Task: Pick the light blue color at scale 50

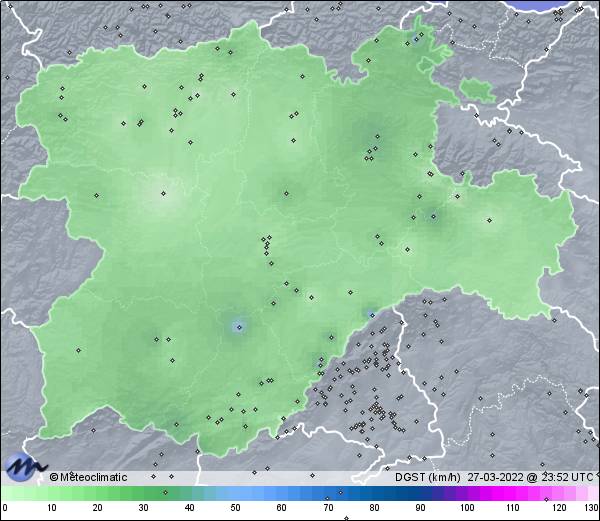Action: point(235,493)
